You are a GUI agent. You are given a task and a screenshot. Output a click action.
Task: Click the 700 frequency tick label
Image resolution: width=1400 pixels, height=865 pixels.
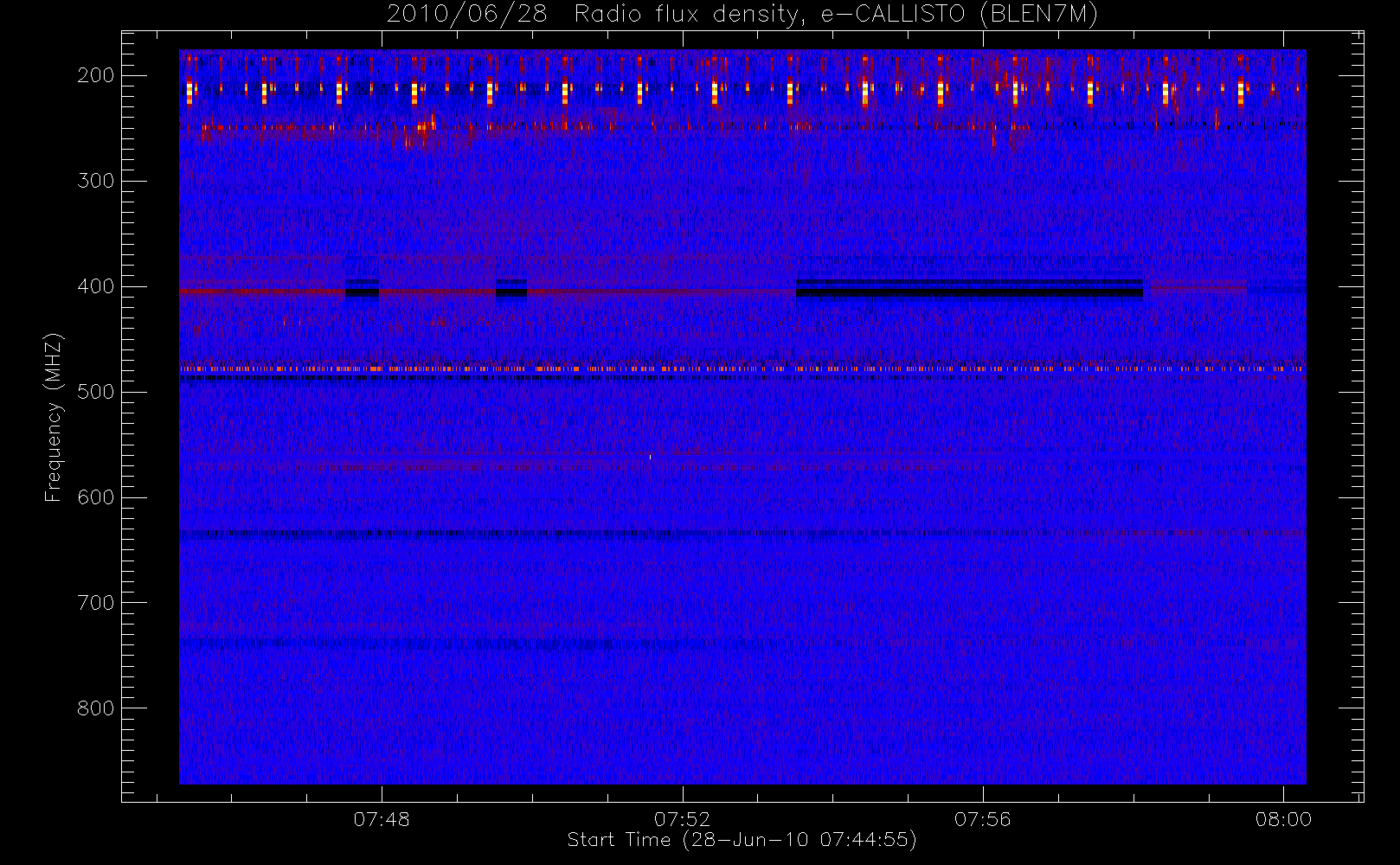click(96, 603)
